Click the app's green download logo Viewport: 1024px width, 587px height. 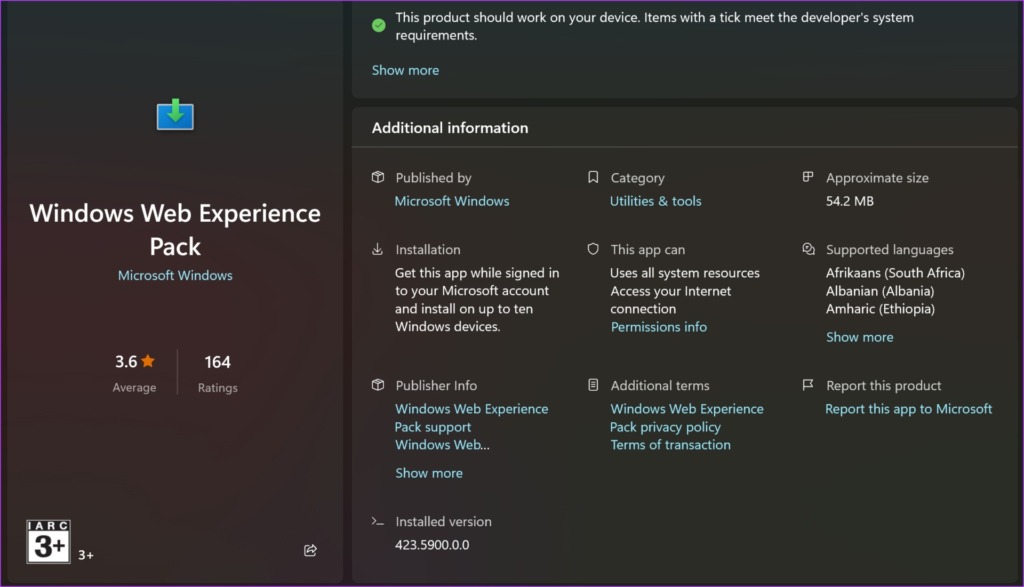175,114
